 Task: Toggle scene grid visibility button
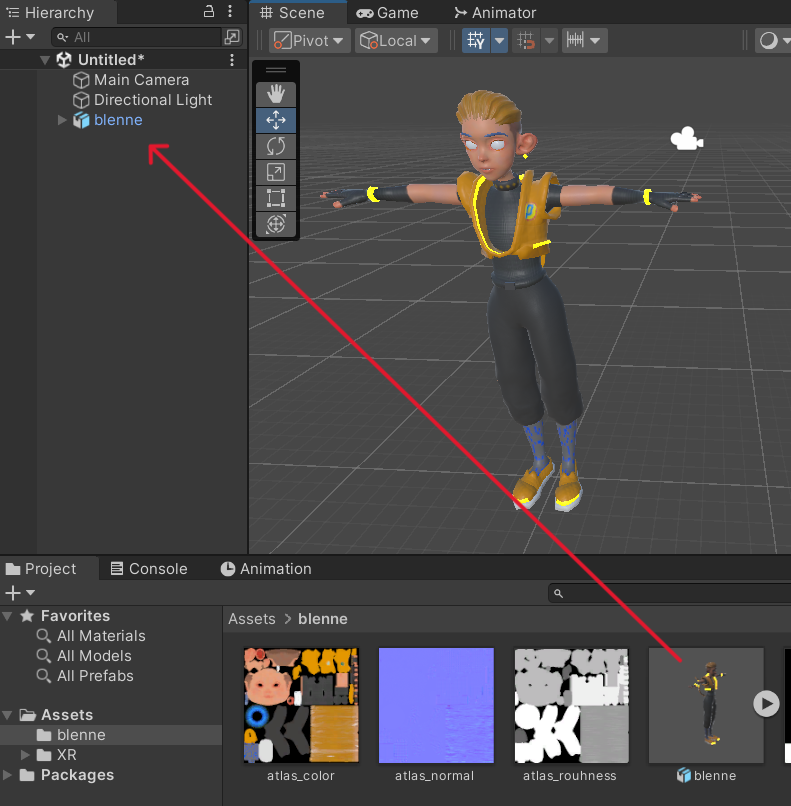(x=476, y=41)
